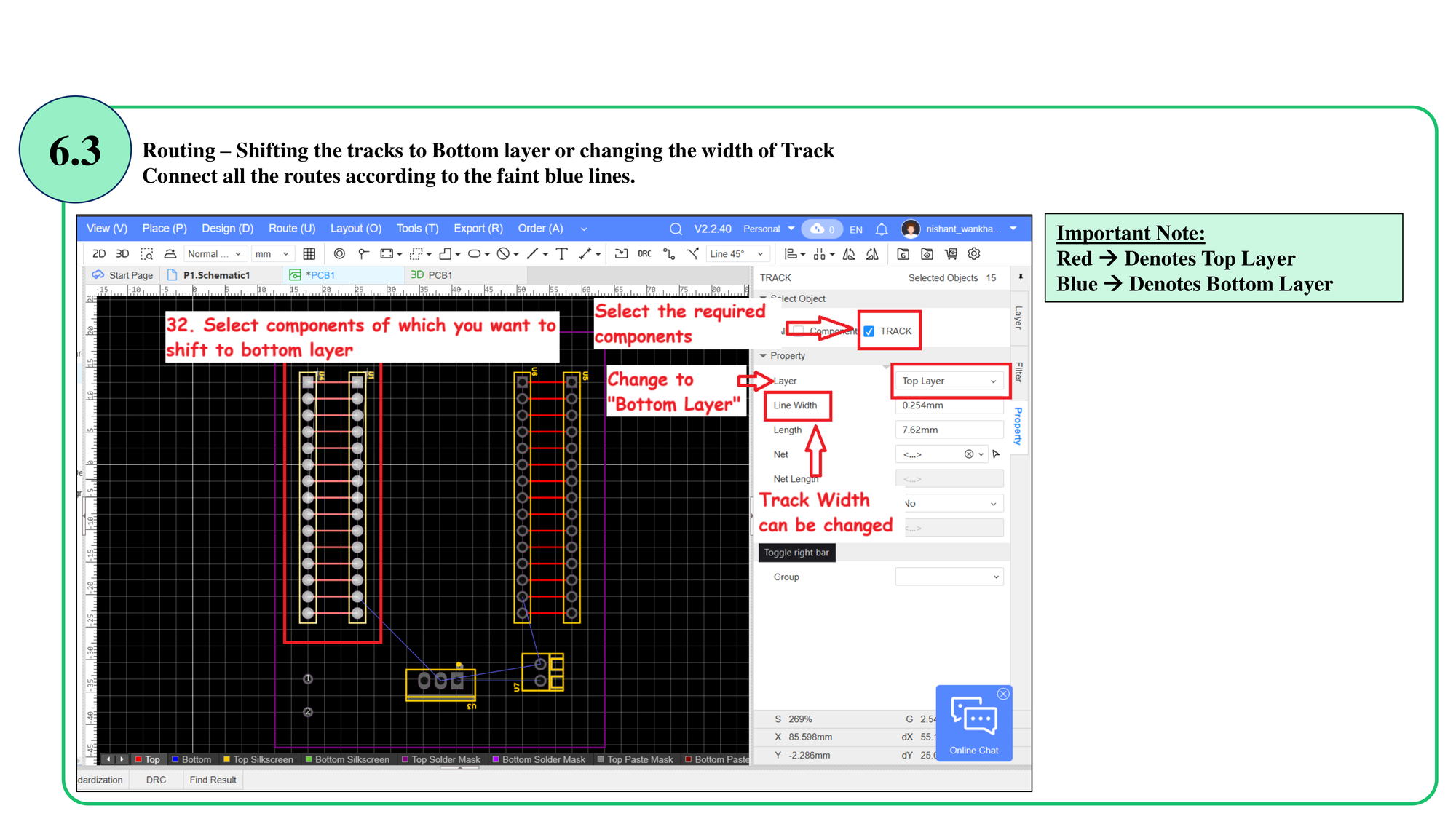Collapse the Property section
The image size is (1456, 819).
763,356
